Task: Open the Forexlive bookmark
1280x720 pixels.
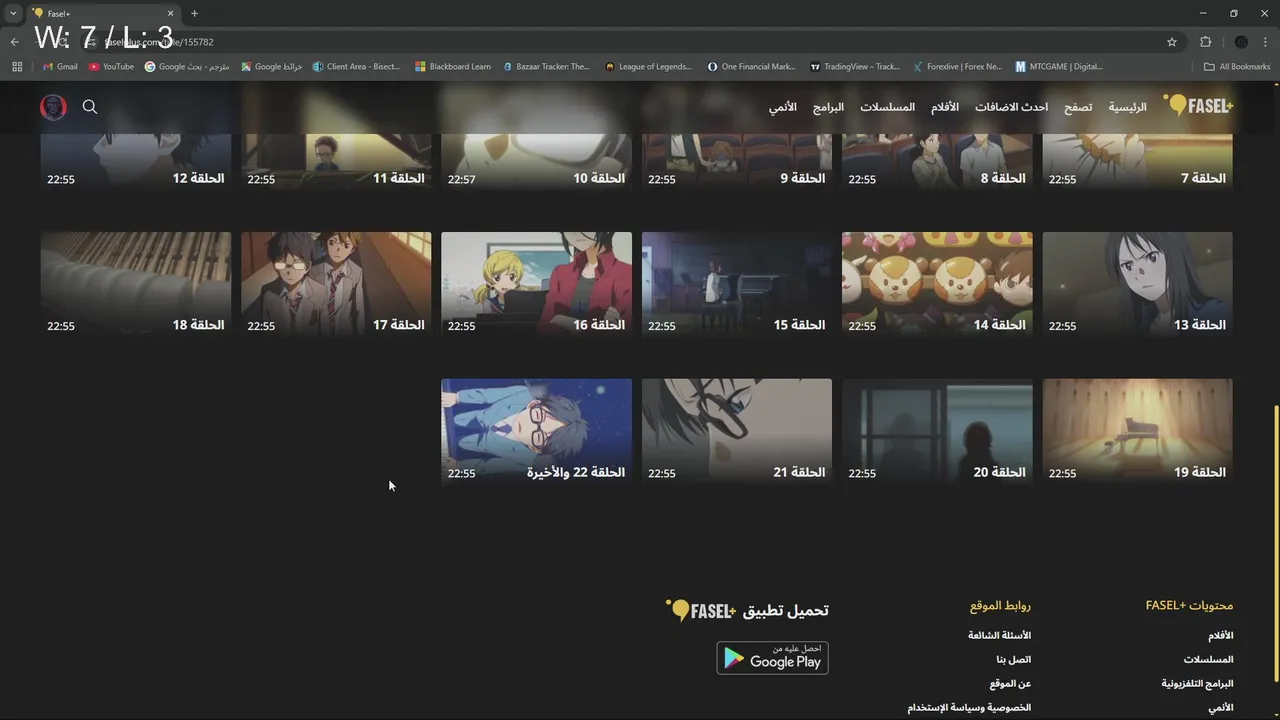Action: click(x=957, y=67)
